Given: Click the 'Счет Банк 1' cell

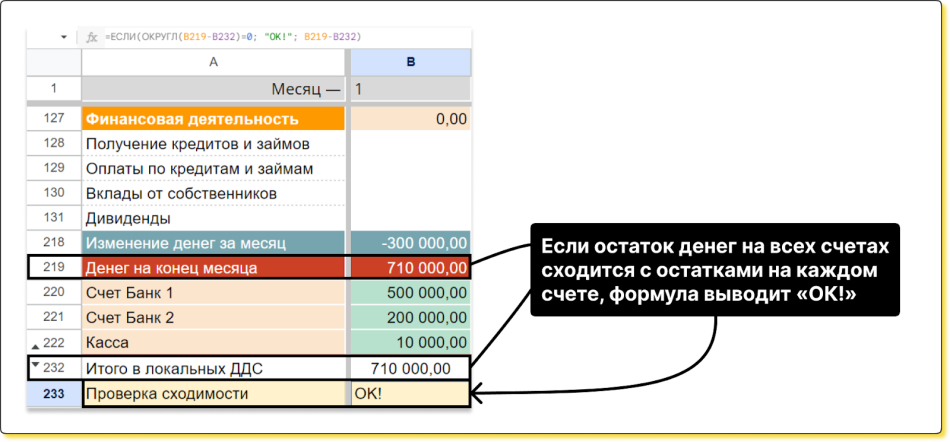Looking at the screenshot, I should coord(213,293).
